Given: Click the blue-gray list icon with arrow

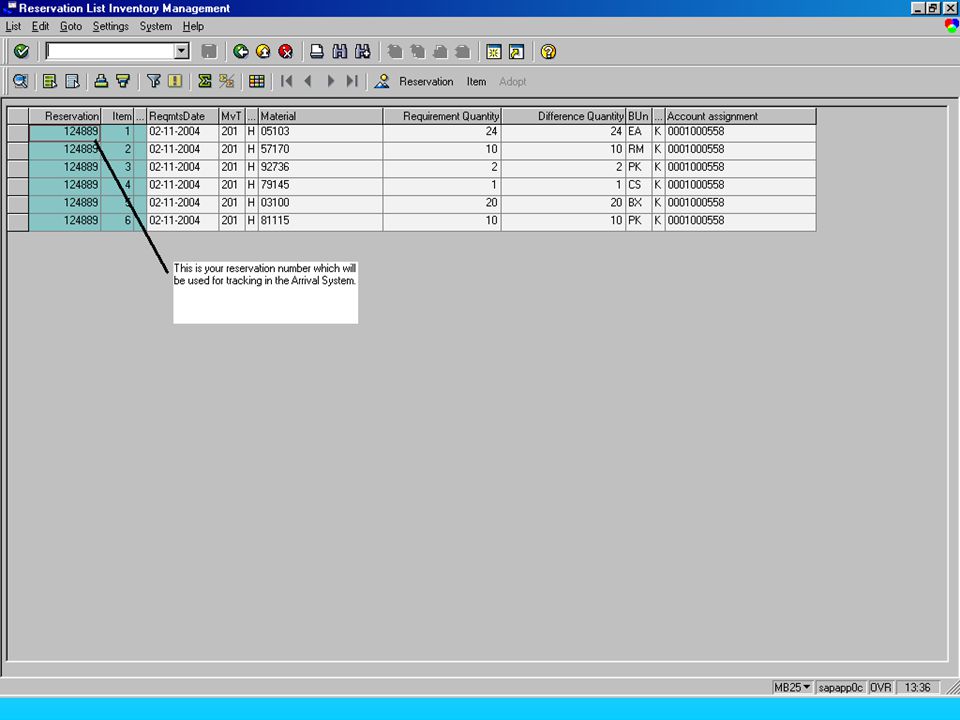Looking at the screenshot, I should tap(72, 81).
